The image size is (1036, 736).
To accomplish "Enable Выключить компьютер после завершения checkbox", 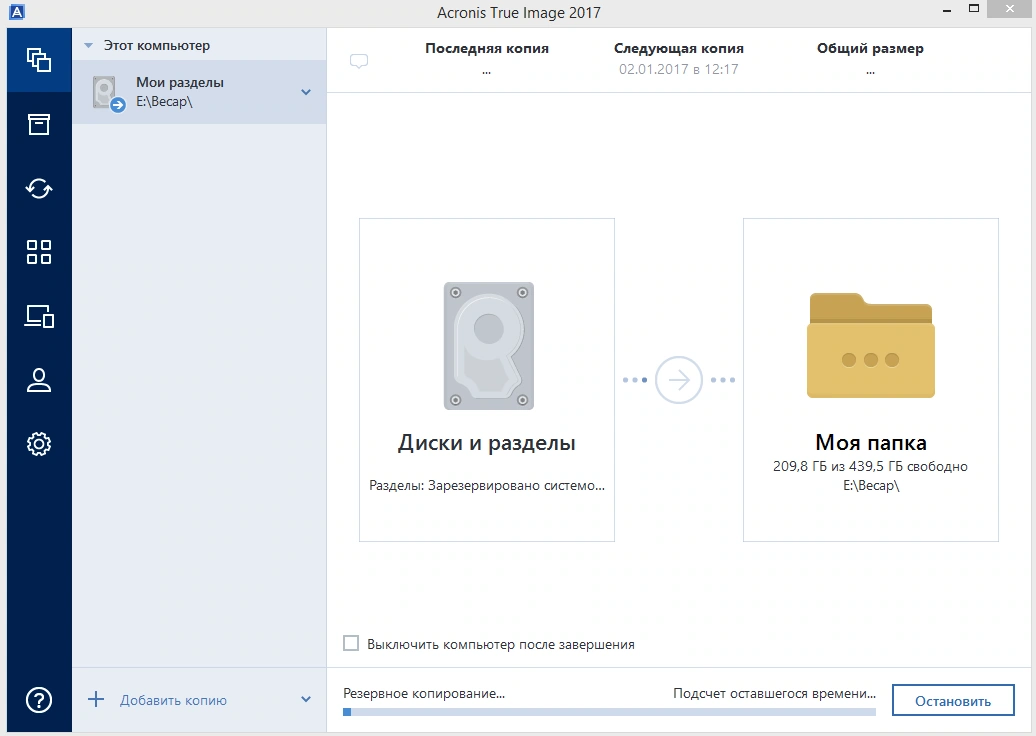I will (x=351, y=644).
